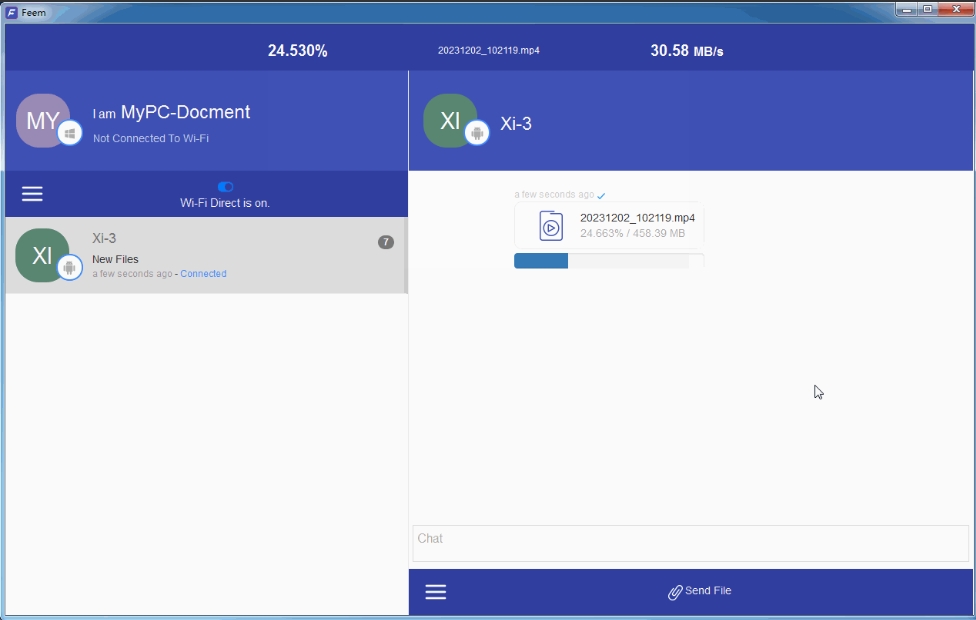Screen dimensions: 976x620
Task: Click the XI avatar in chat header
Action: [449, 120]
